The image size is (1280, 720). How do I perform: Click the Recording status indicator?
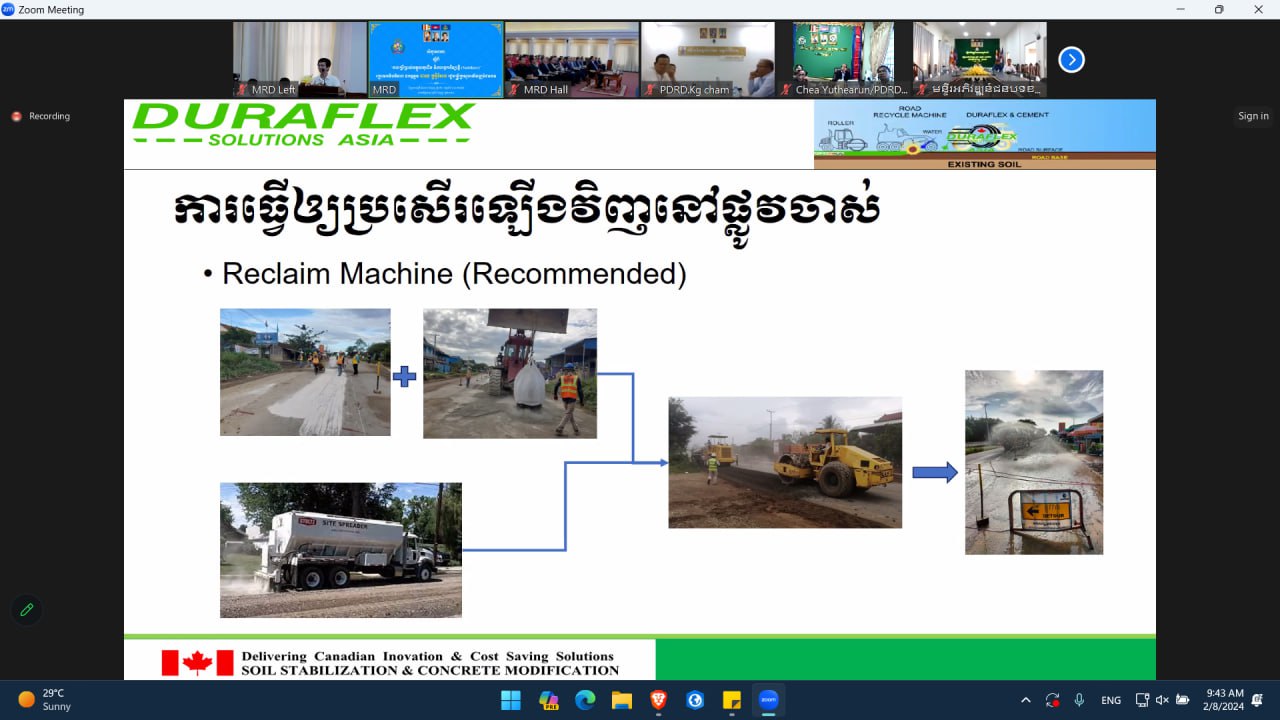point(41,116)
